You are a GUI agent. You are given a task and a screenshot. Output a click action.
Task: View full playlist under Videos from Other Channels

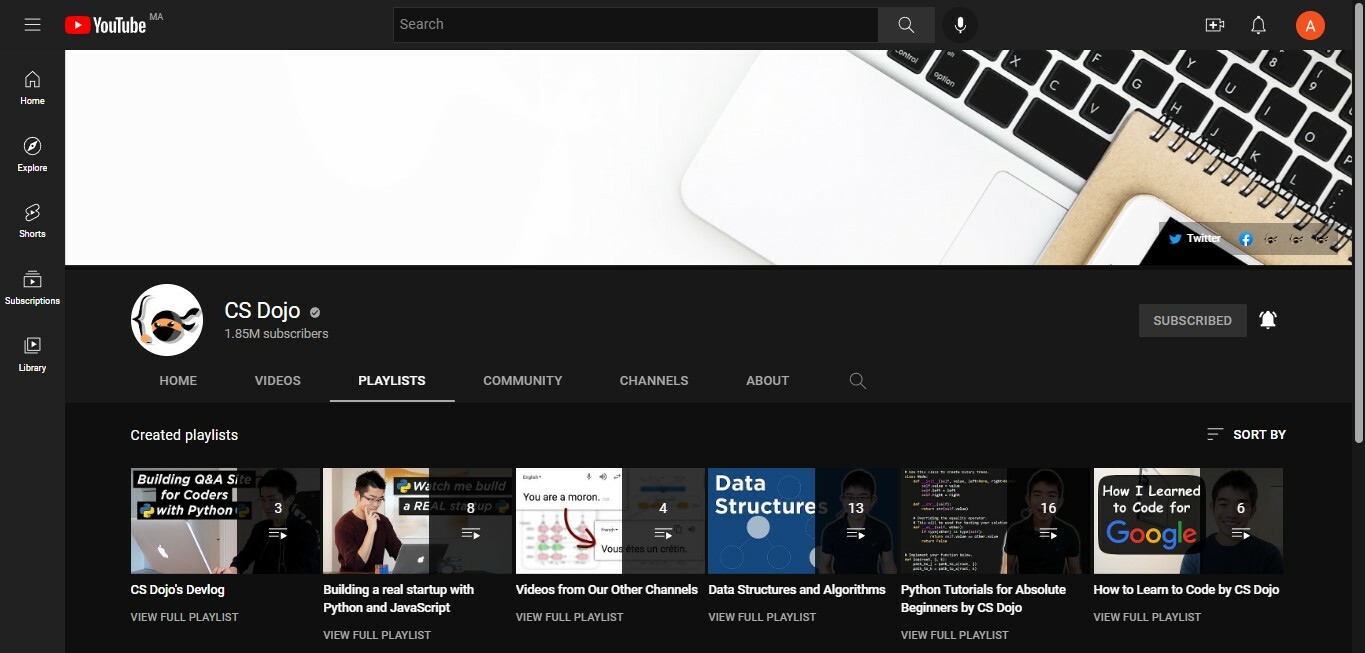(x=569, y=617)
